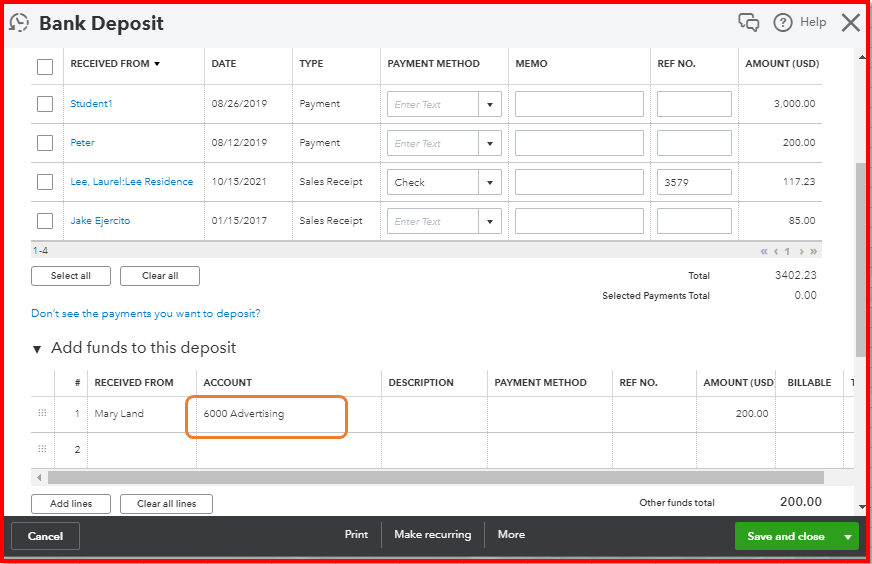Click Save and close button
The height and width of the screenshot is (564, 872).
click(x=786, y=537)
